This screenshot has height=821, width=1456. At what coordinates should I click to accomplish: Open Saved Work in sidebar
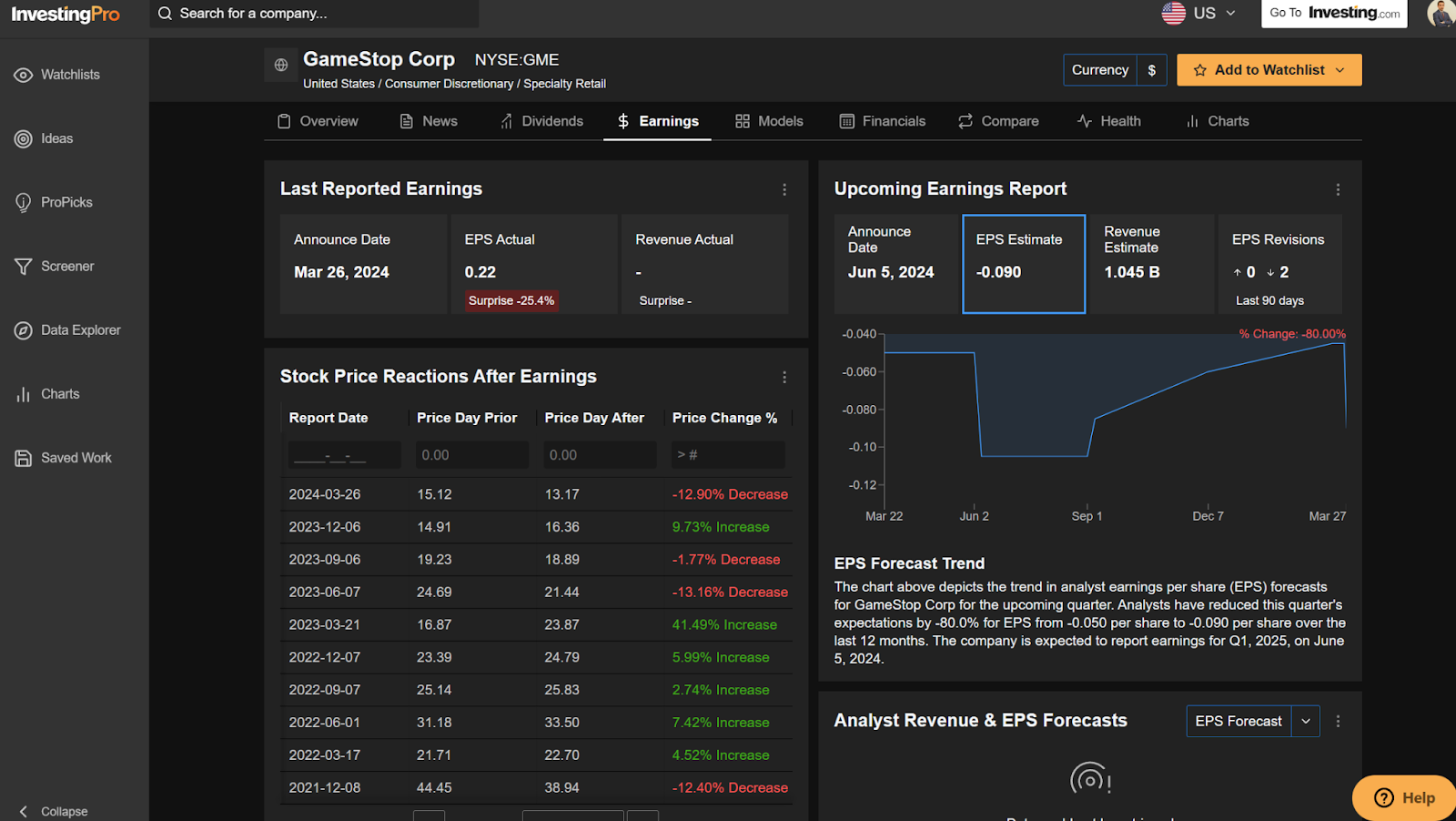click(63, 458)
